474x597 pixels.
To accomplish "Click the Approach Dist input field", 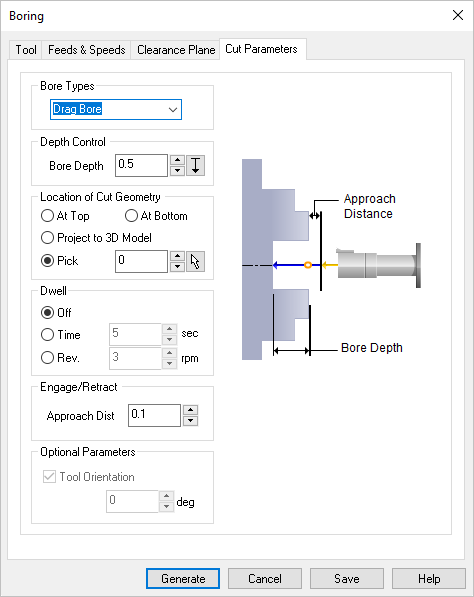I will click(154, 415).
